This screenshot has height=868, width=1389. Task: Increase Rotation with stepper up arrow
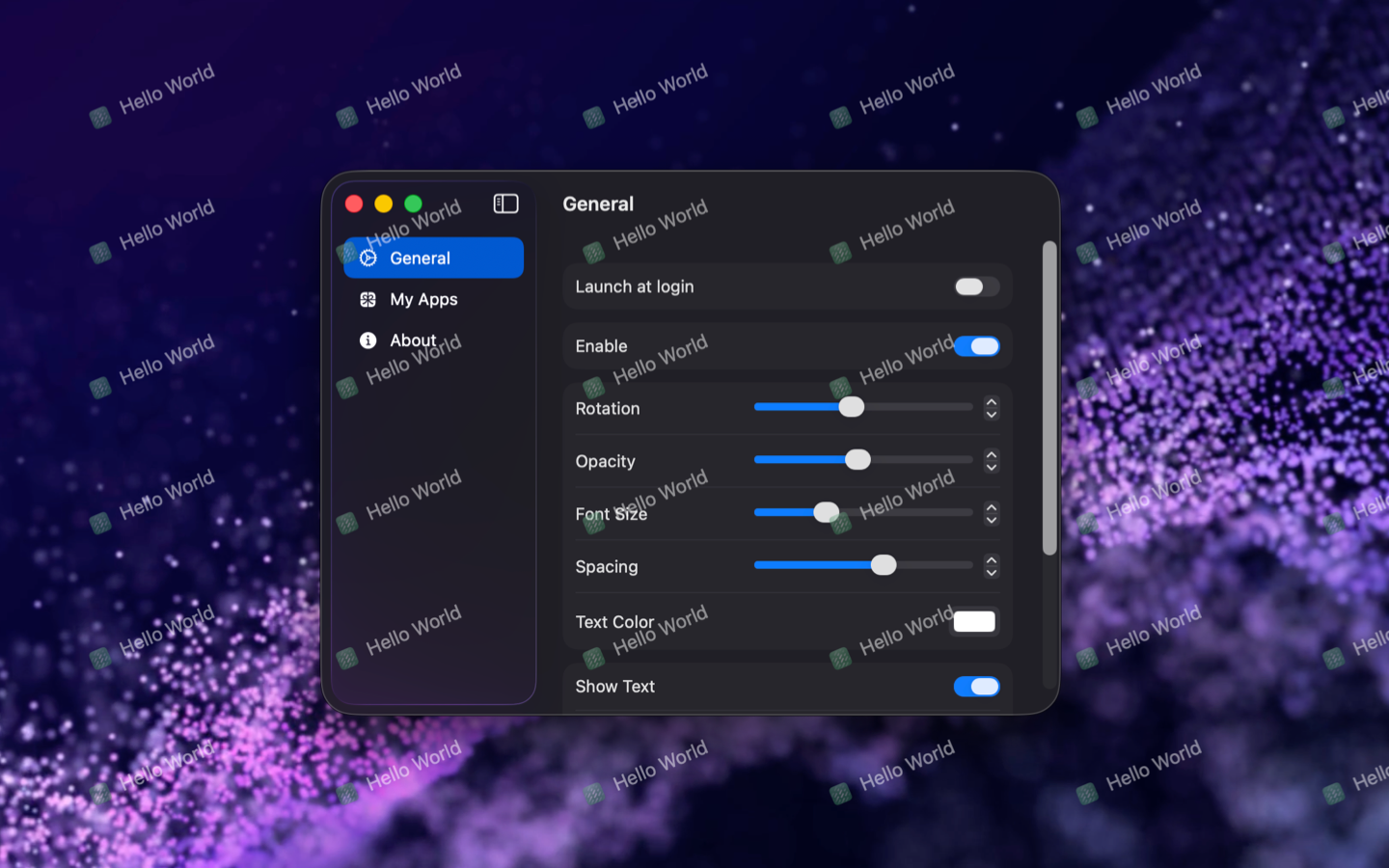[x=991, y=402]
